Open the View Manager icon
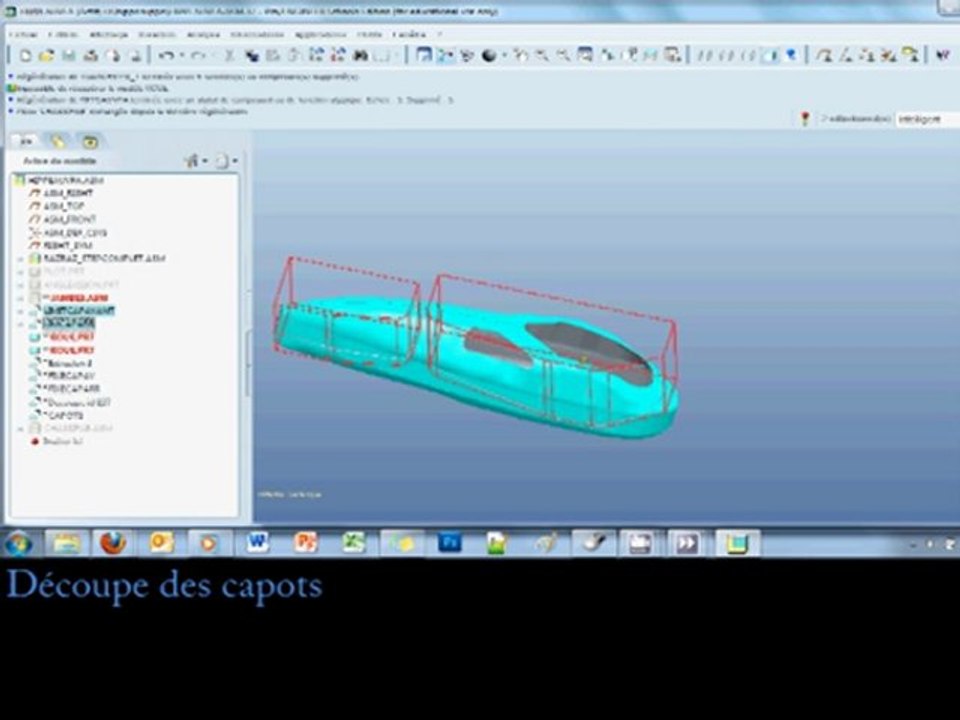 click(x=673, y=56)
